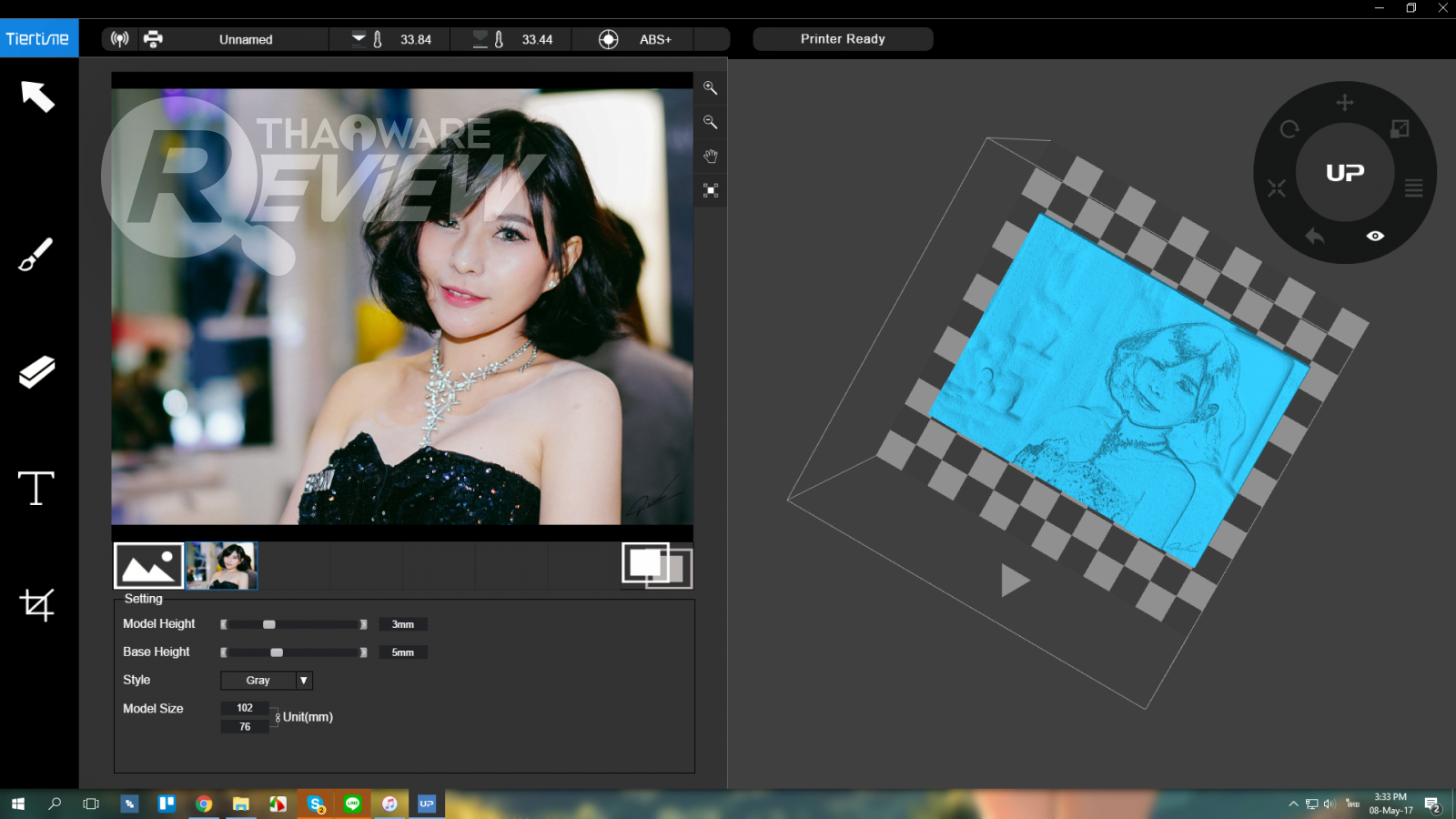Open the Windows Start menu
Screen dimensions: 1456x819
click(x=17, y=804)
